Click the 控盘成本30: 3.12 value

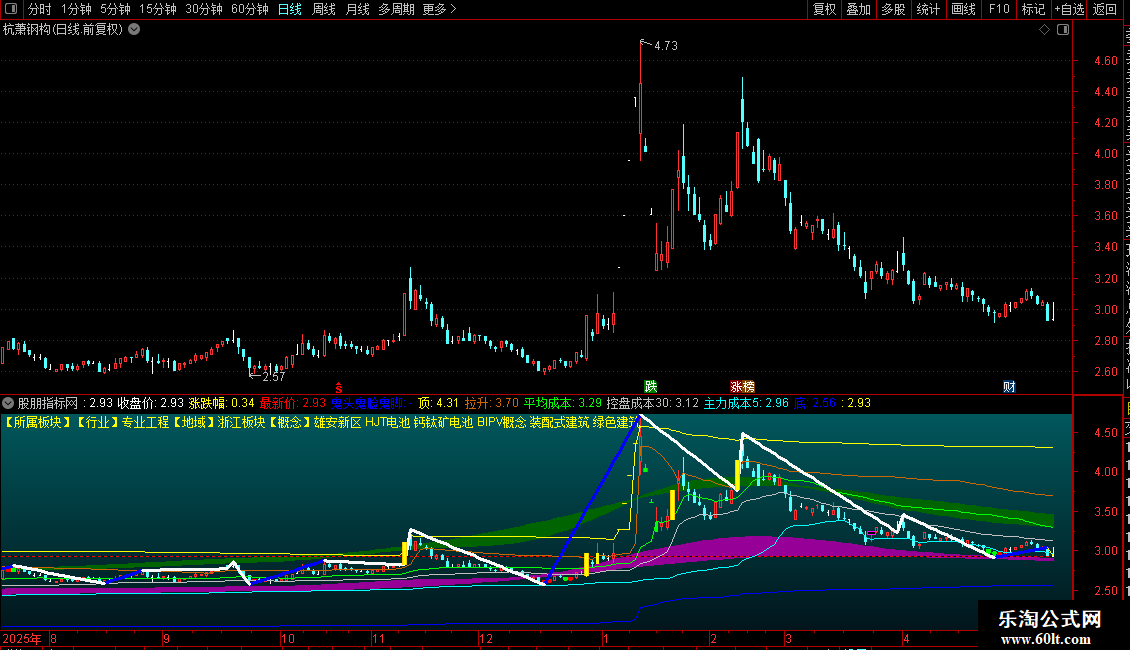[x=653, y=403]
